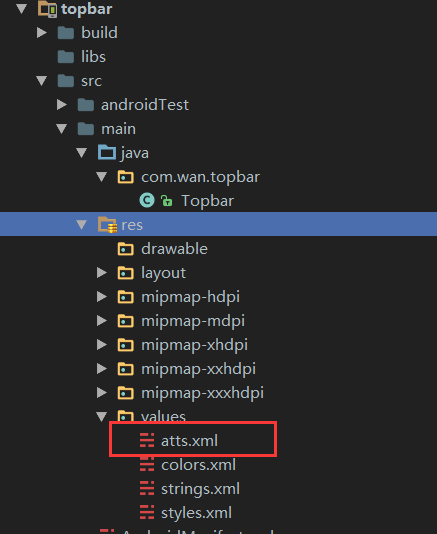Select colors.xml in the tree

click(199, 465)
